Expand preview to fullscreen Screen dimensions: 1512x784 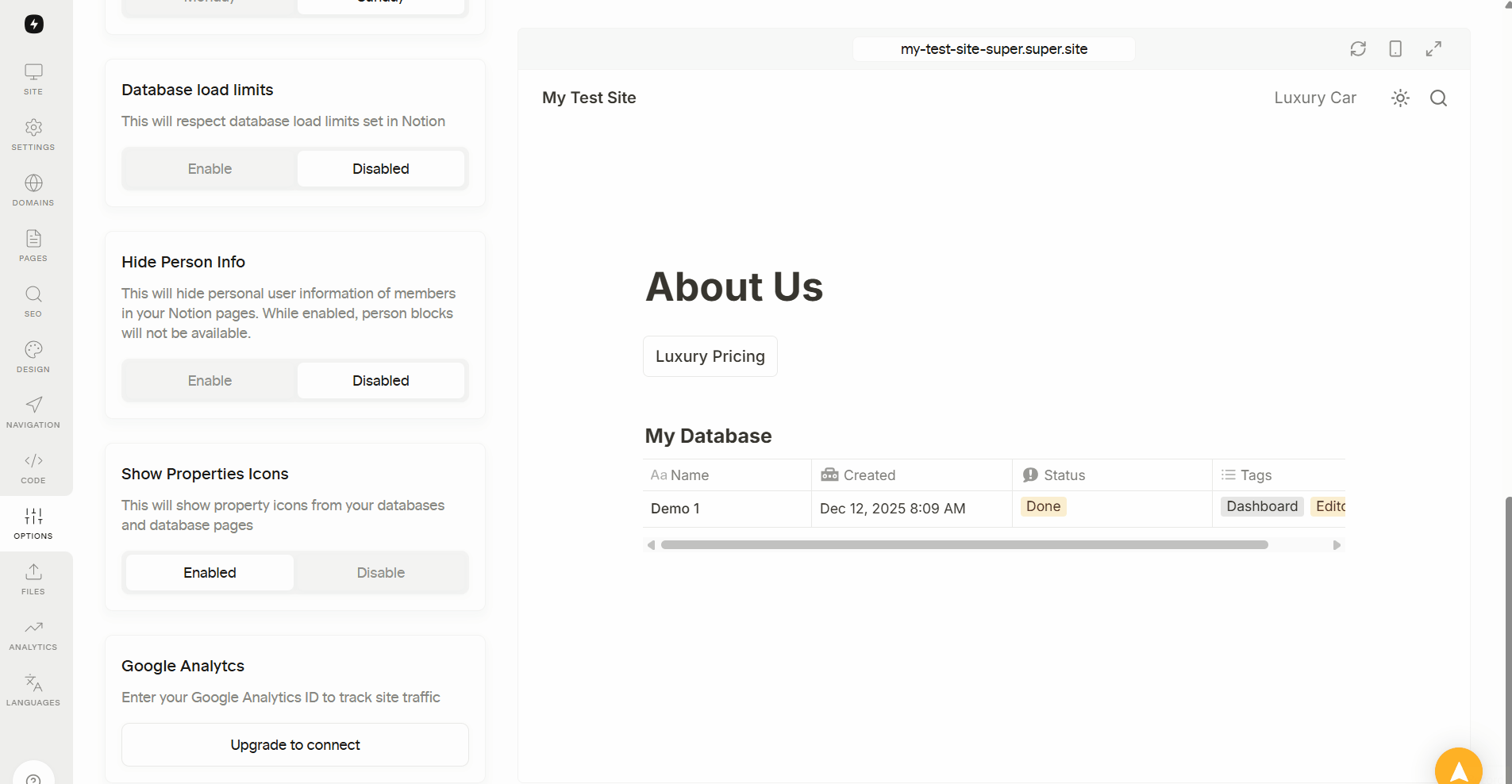1433,48
